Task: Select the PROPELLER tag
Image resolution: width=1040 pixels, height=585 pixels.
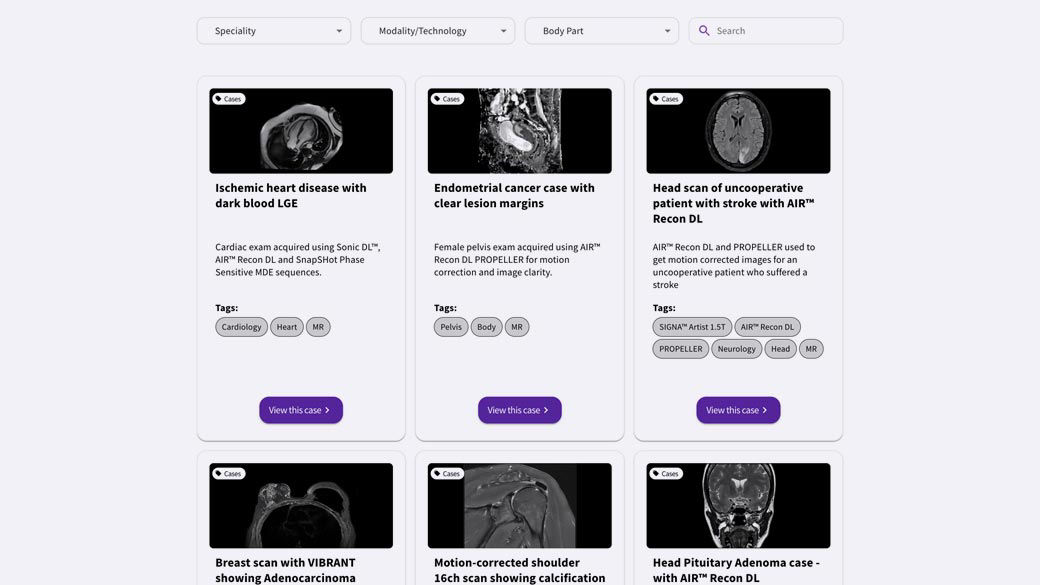Action: click(681, 349)
